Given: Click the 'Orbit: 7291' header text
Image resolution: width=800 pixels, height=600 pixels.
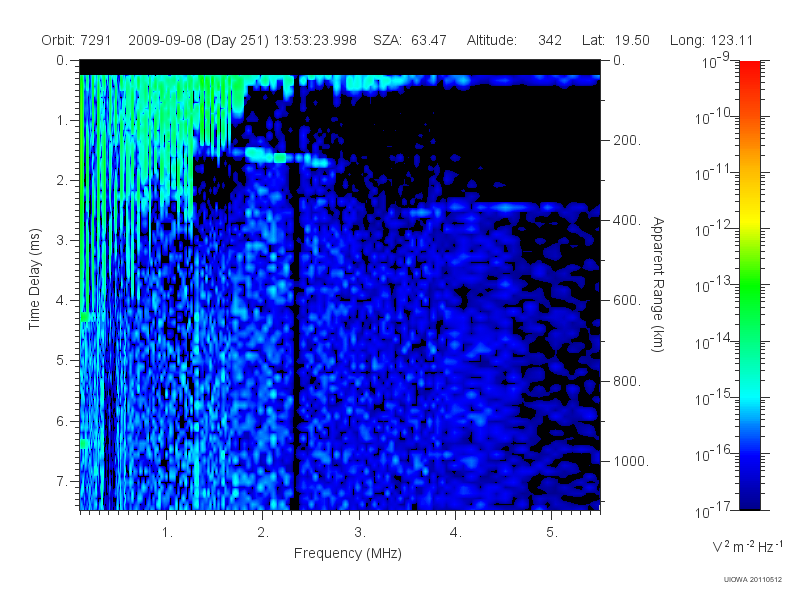Looking at the screenshot, I should tap(76, 40).
